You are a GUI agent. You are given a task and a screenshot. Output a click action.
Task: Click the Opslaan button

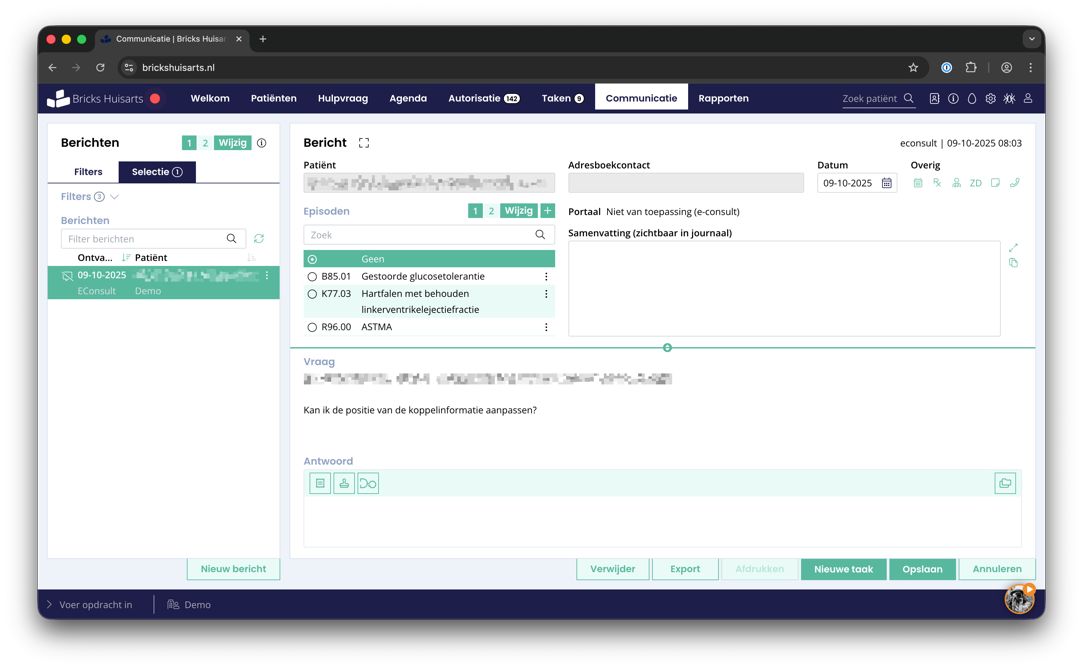click(922, 569)
